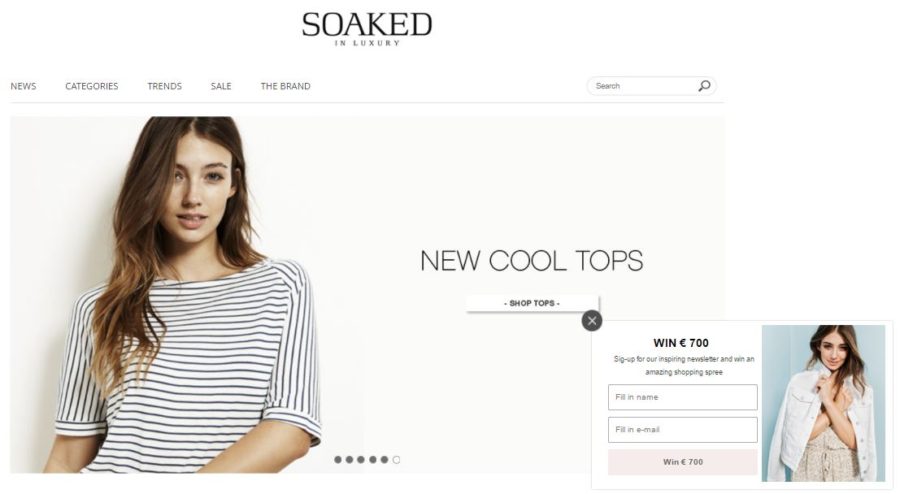Viewport: 900px width, 494px height.
Task: Open the NEWS menu item
Action: pos(23,86)
